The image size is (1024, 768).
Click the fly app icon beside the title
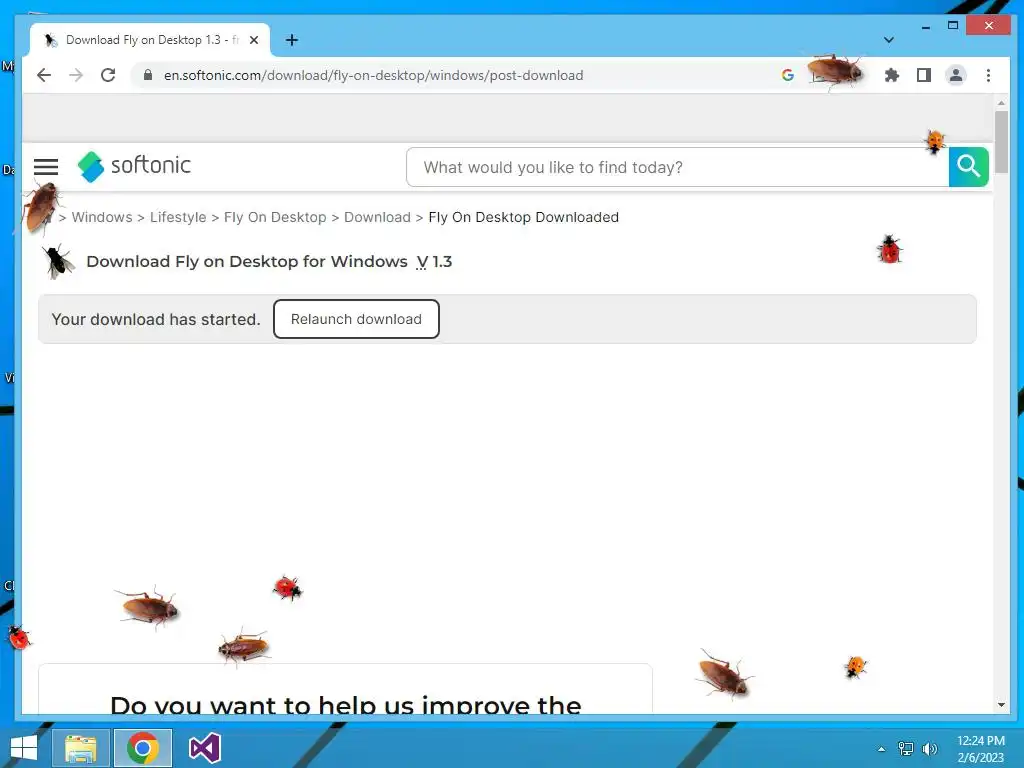58,261
